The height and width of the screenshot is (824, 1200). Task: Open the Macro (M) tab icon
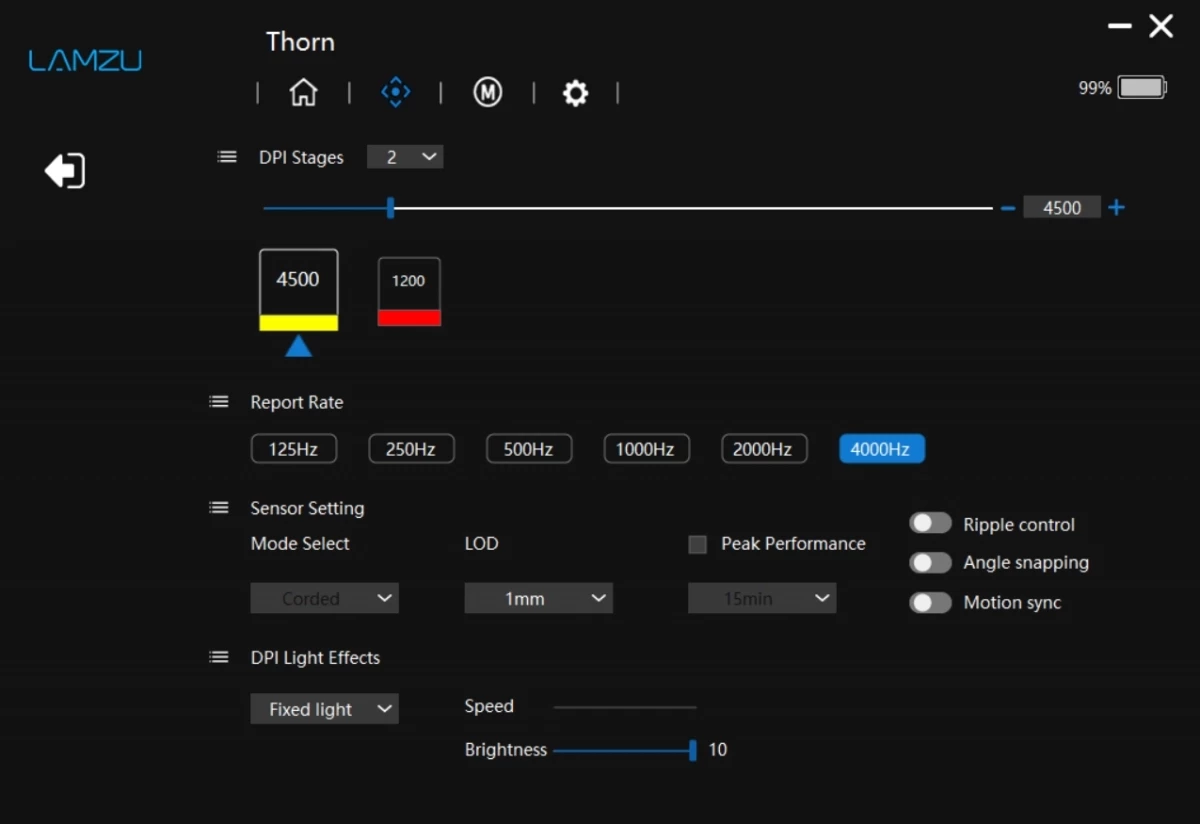(x=487, y=93)
